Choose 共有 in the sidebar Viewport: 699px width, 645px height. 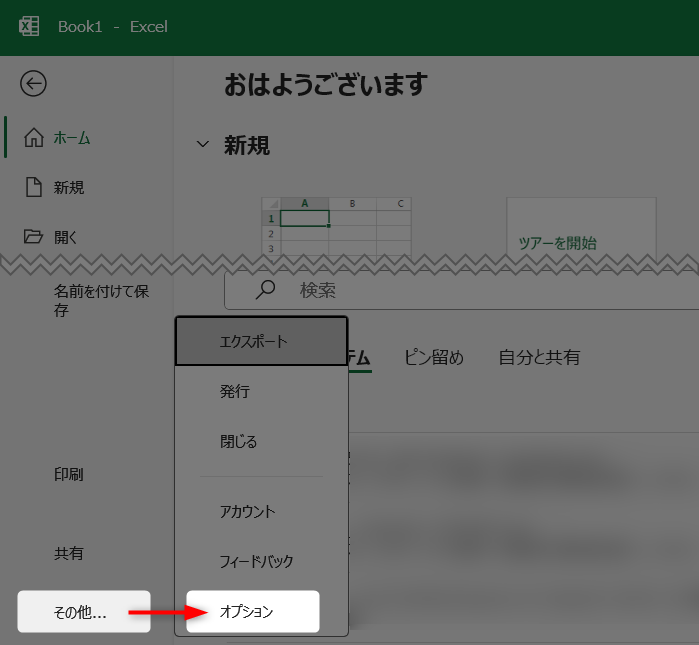point(69,553)
